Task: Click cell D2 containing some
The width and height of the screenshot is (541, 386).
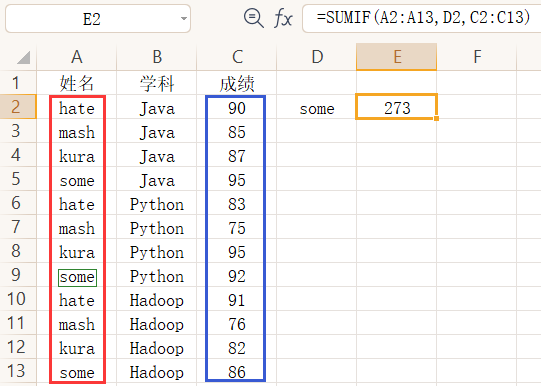Action: (317, 108)
